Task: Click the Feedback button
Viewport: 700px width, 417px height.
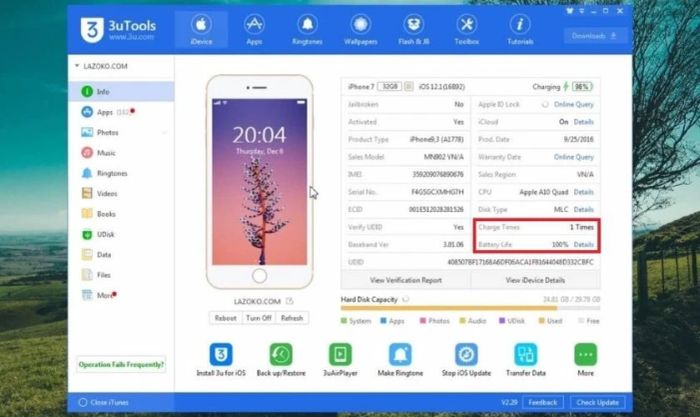Action: 542,402
